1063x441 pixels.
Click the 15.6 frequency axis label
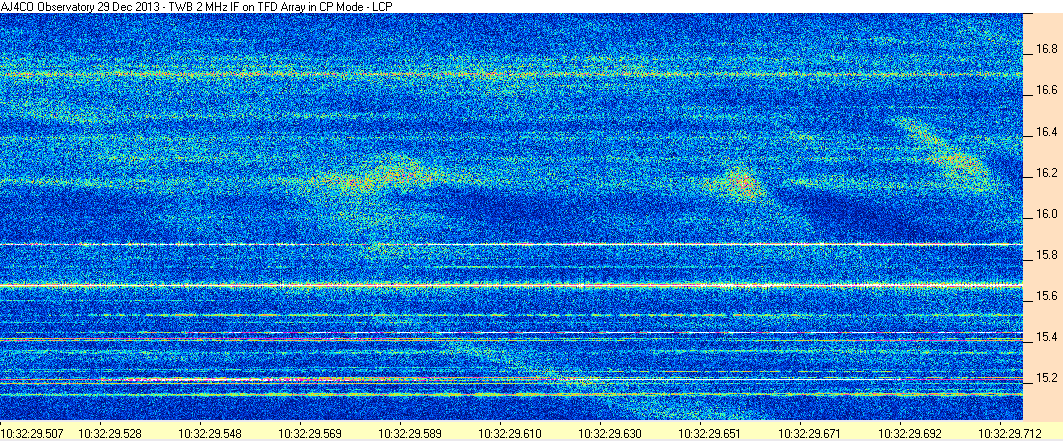(1046, 296)
